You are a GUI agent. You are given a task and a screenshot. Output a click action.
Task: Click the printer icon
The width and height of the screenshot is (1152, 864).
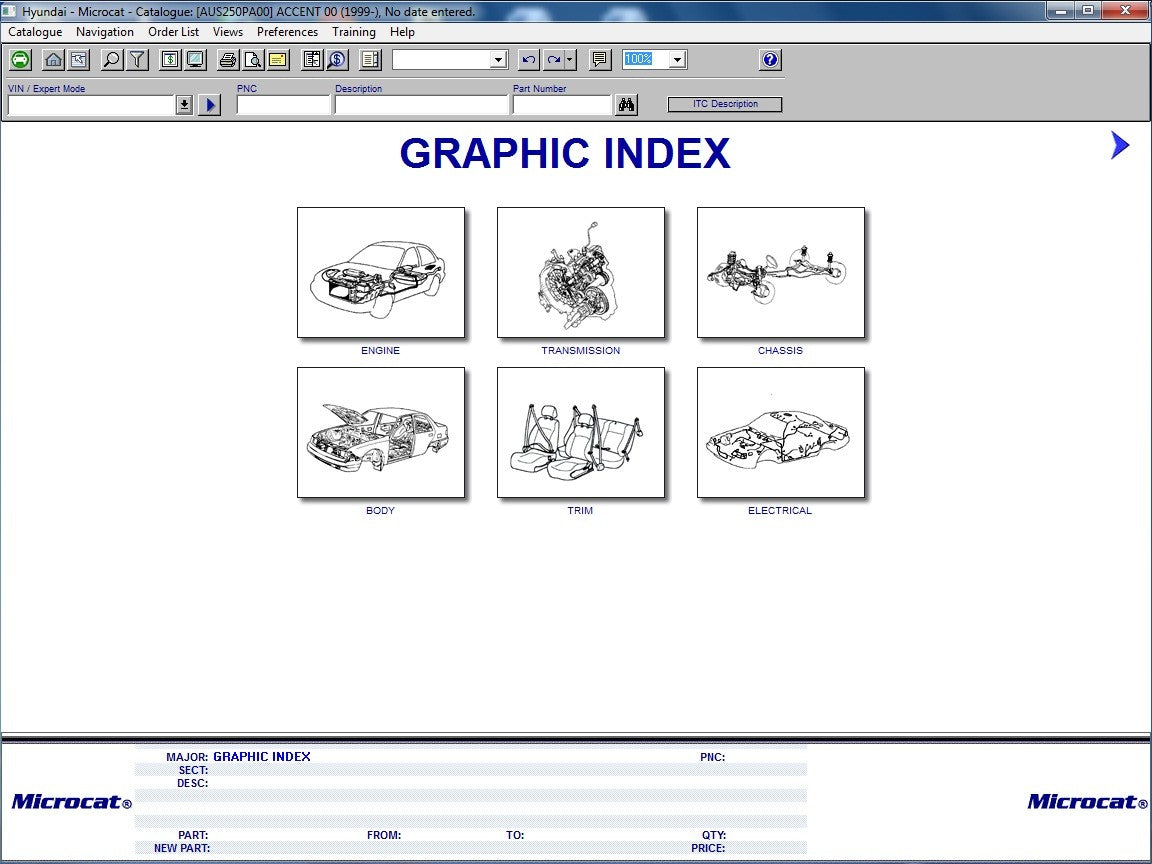(228, 60)
